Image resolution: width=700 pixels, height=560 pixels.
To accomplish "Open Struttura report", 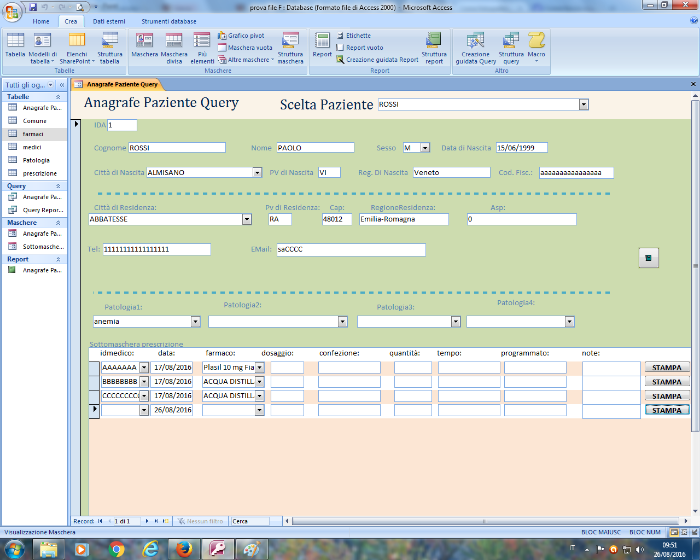I will pos(434,48).
